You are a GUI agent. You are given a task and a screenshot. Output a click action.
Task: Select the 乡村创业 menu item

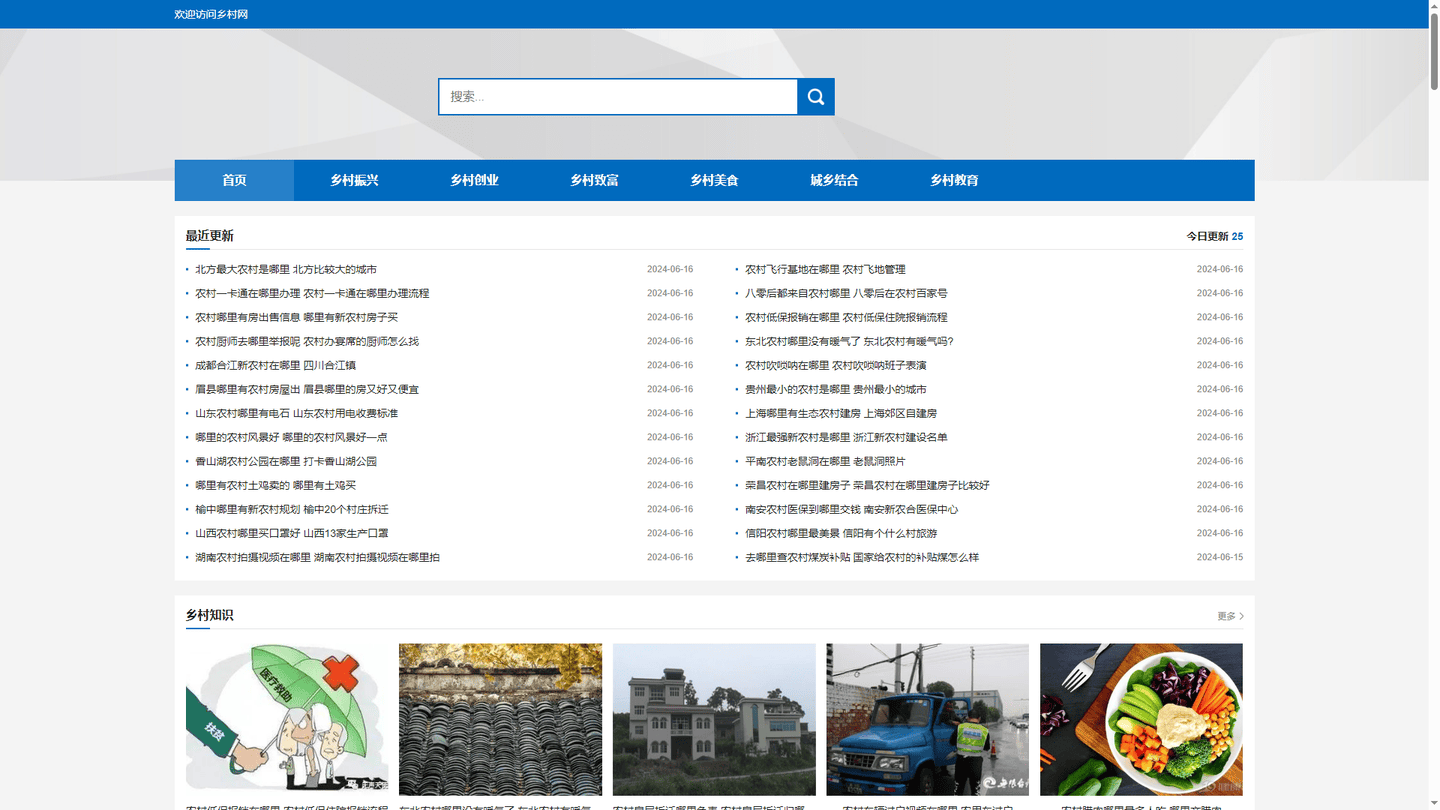(474, 181)
